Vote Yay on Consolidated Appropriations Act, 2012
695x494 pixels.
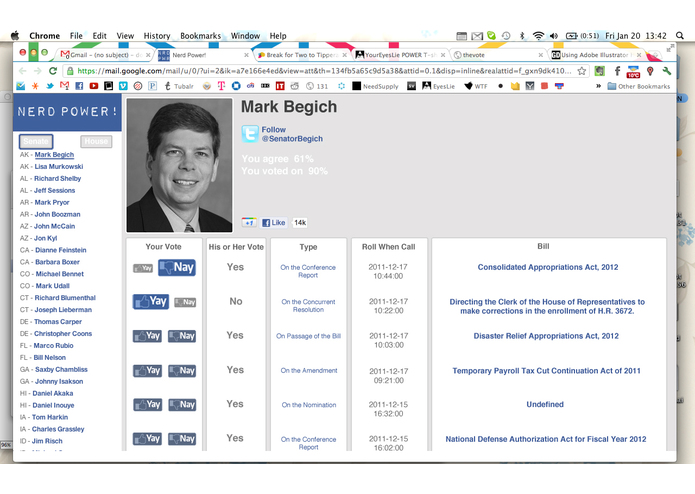click(x=143, y=268)
